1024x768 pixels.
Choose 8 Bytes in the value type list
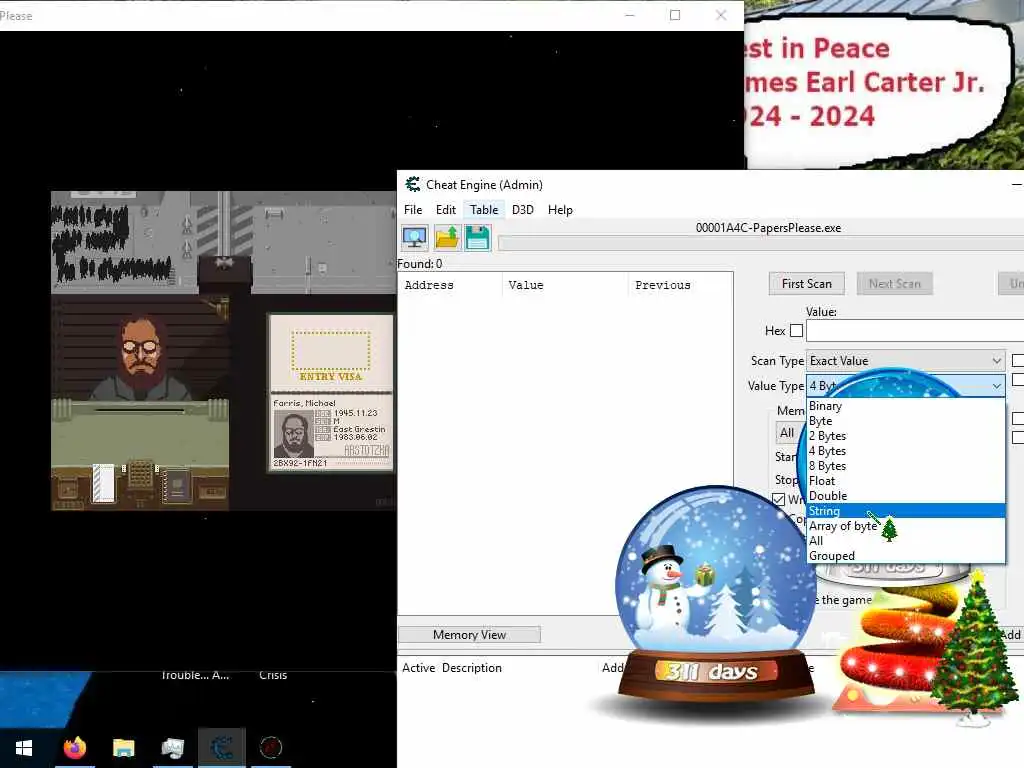click(x=906, y=466)
